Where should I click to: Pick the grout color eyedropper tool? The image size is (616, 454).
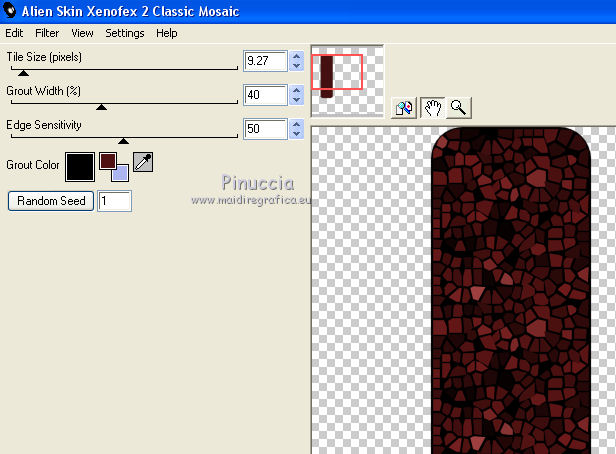click(x=143, y=162)
